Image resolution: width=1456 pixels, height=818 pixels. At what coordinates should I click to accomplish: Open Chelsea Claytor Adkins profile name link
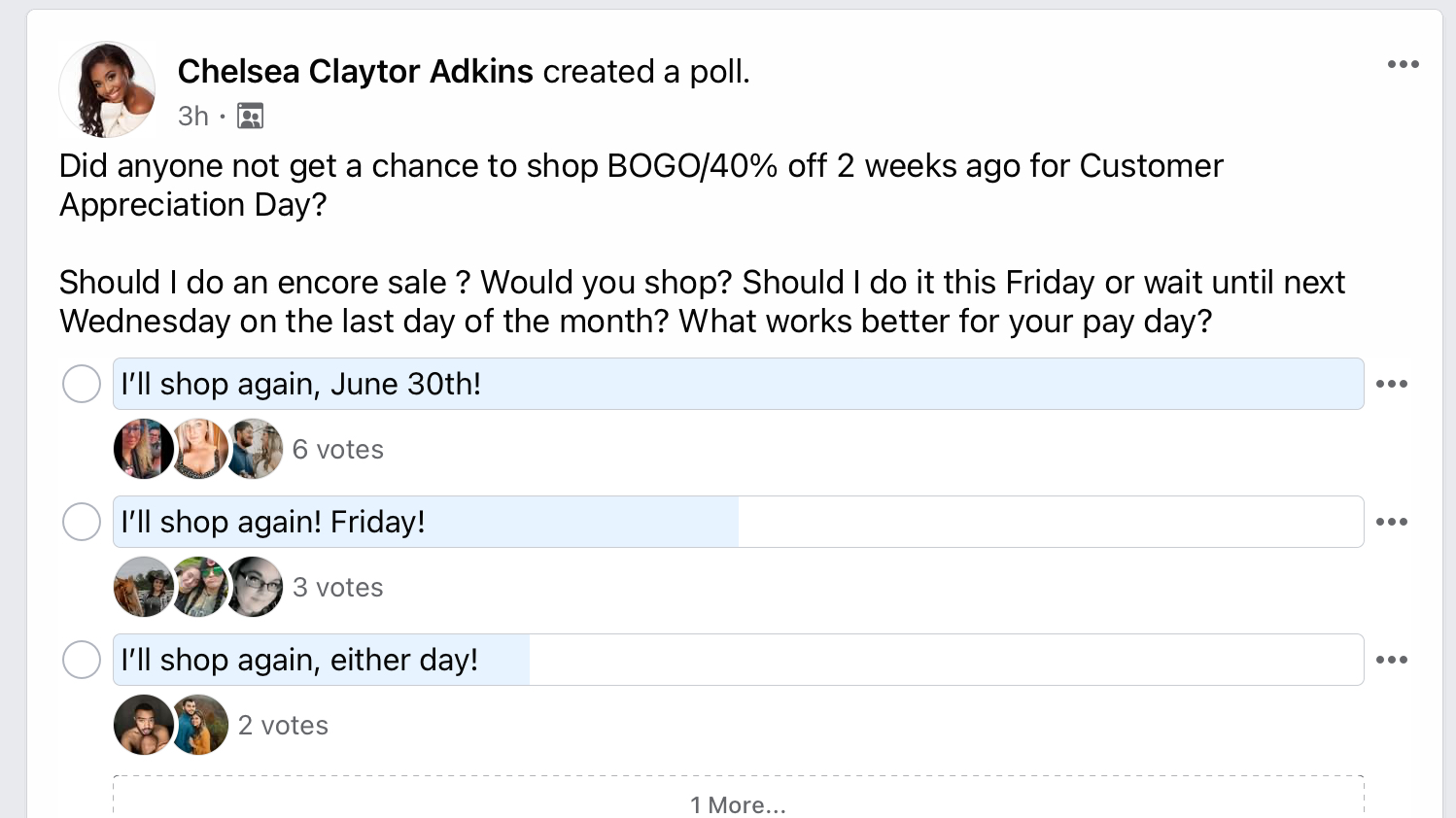[355, 71]
